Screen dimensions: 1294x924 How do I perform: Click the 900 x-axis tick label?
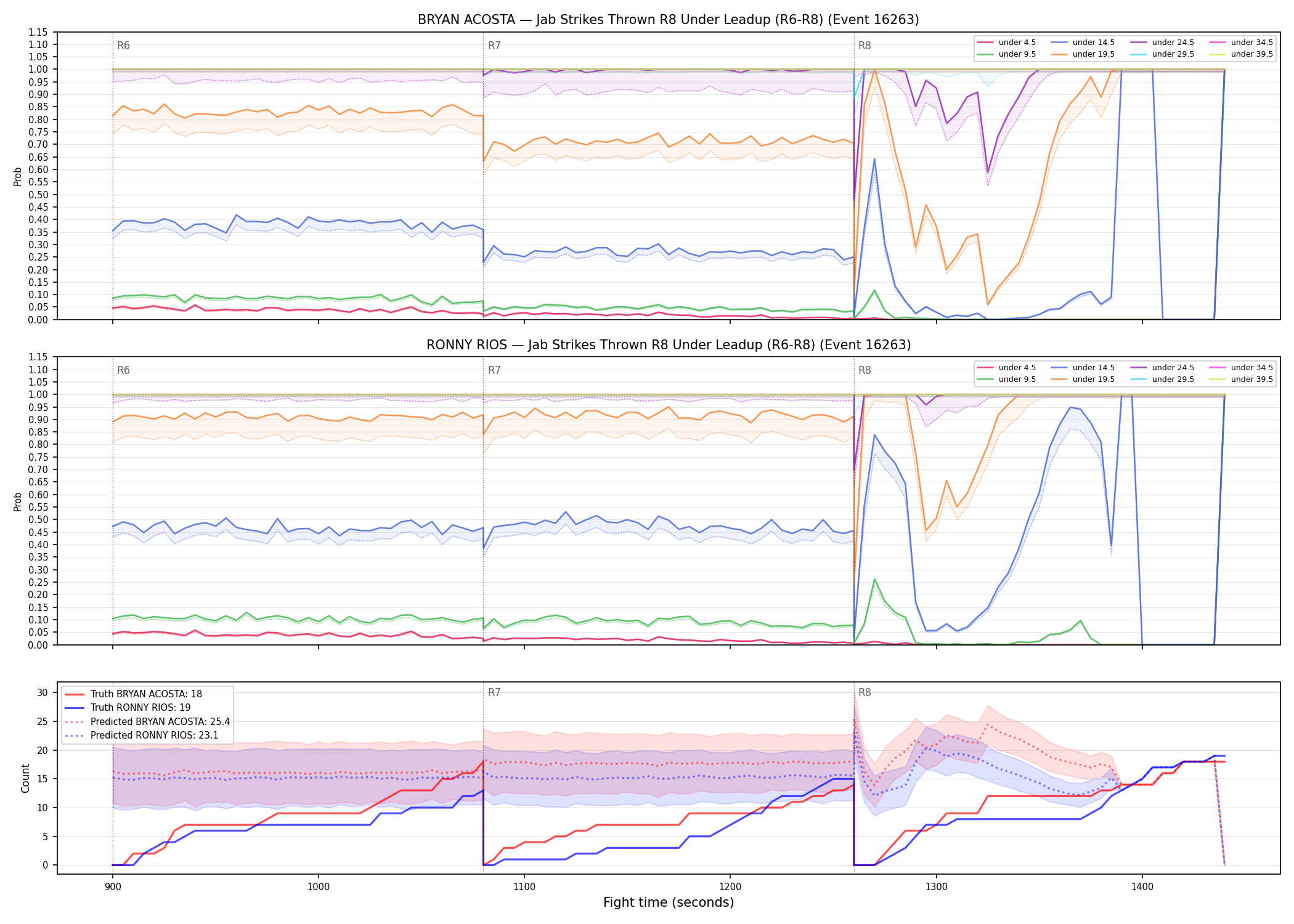pyautogui.click(x=112, y=887)
